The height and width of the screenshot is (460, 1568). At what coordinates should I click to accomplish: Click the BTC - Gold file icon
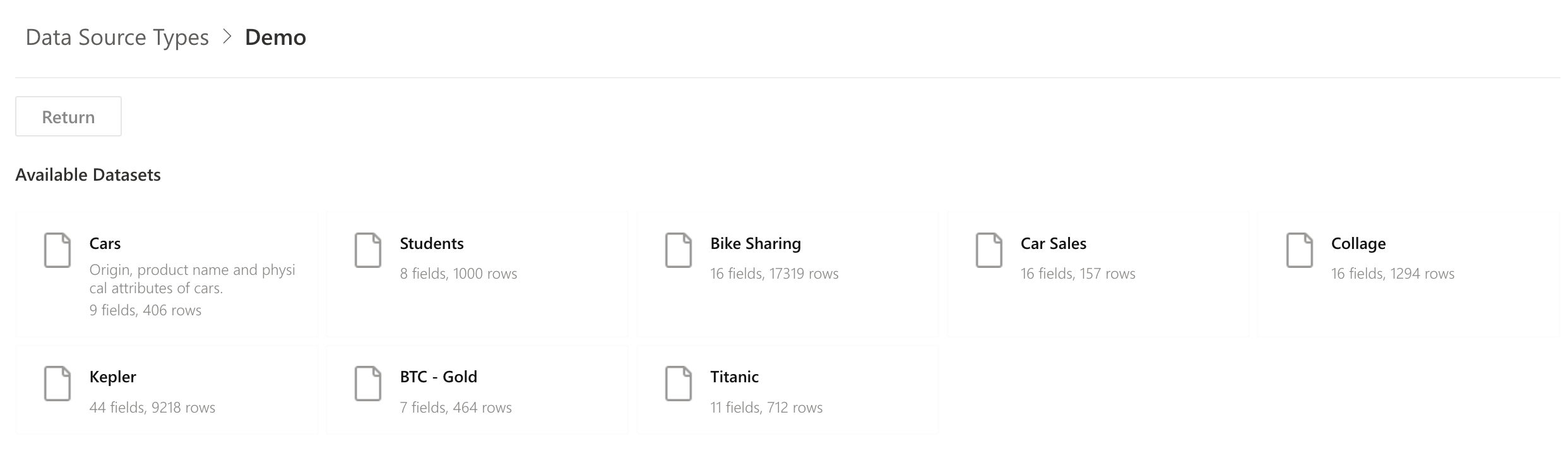coord(368,384)
